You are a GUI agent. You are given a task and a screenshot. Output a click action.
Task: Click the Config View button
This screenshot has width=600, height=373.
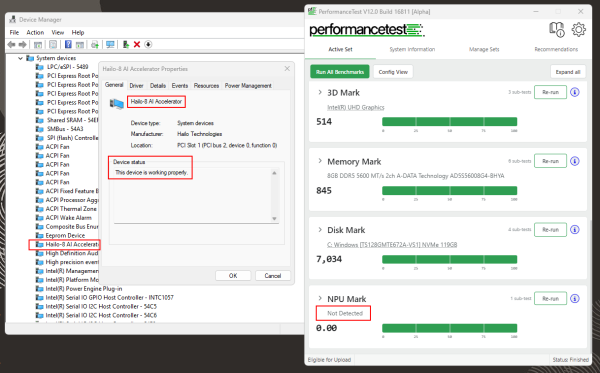tap(393, 72)
